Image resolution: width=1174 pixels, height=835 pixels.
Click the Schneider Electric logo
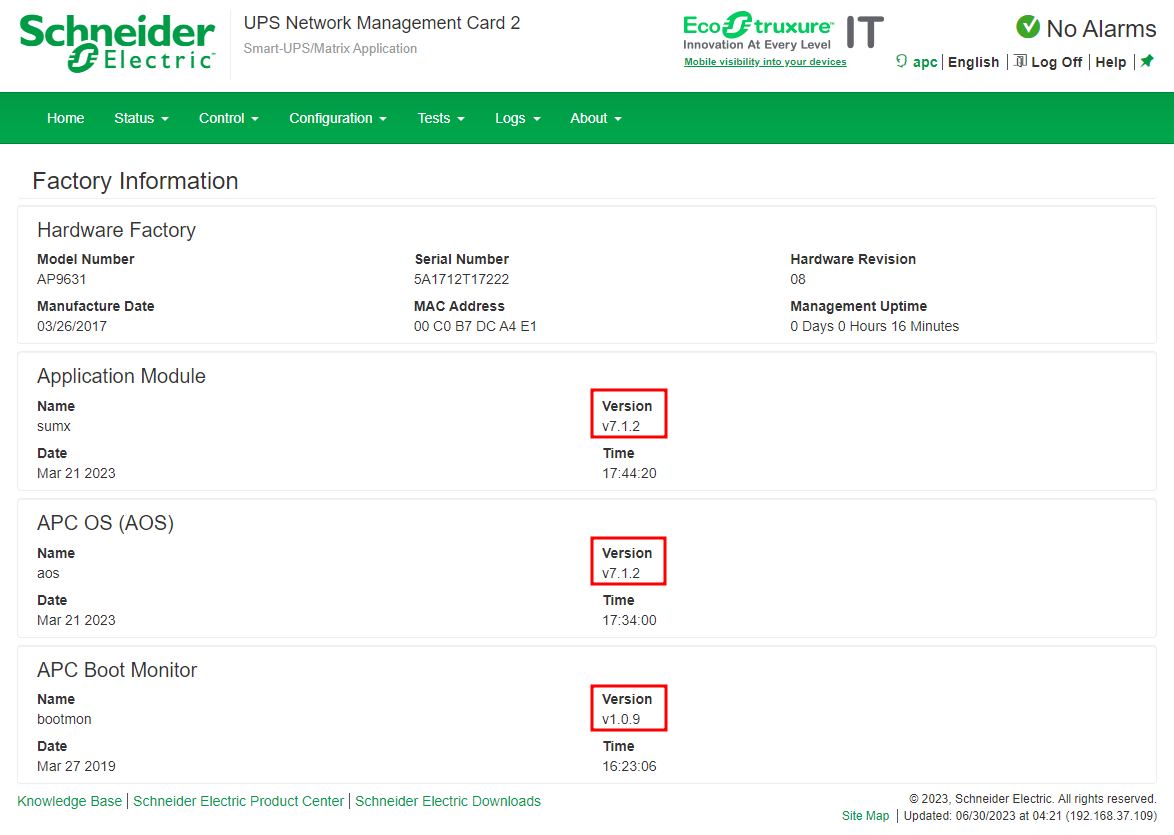117,43
